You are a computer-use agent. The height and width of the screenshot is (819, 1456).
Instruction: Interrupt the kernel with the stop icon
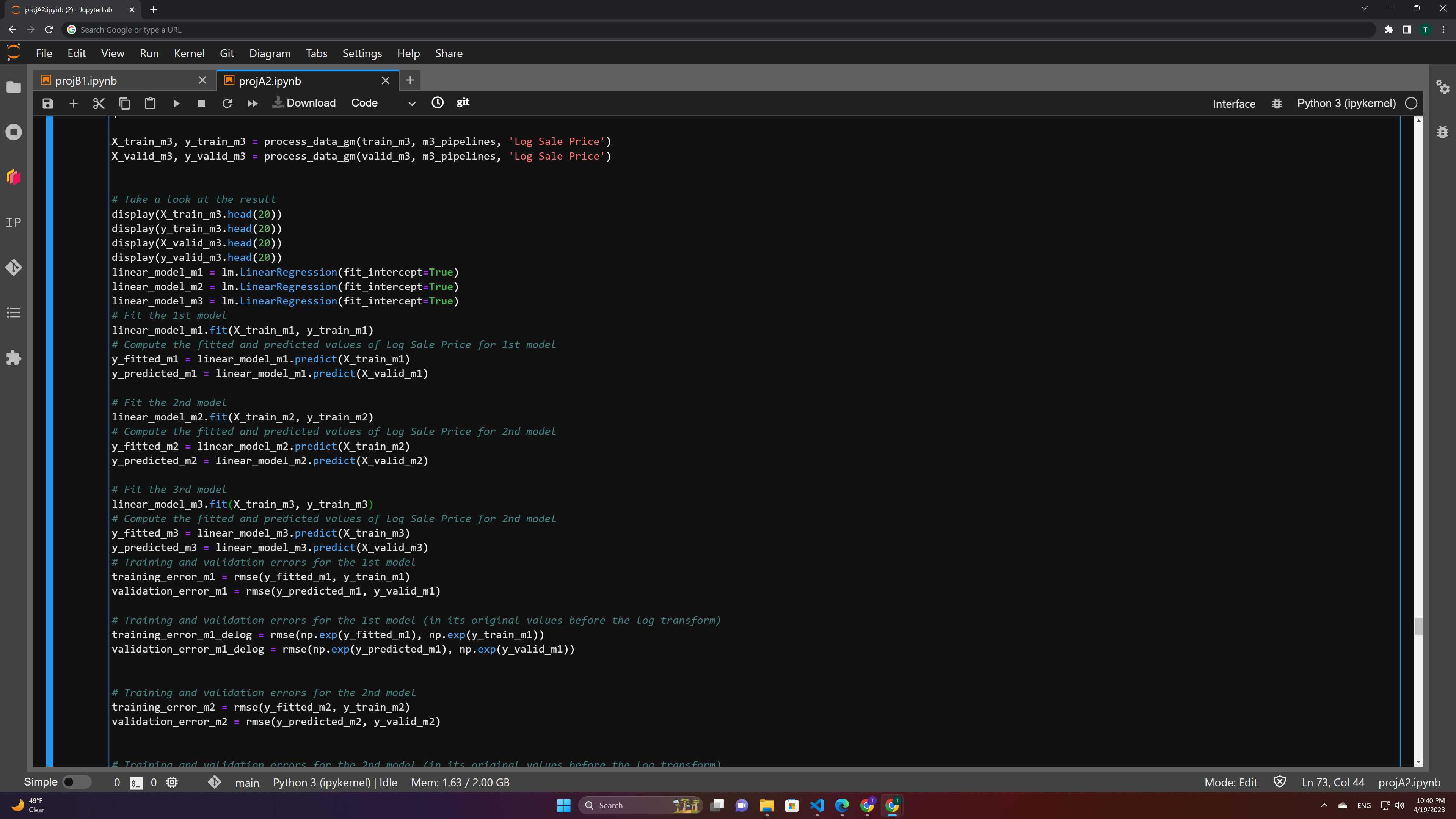tap(201, 104)
